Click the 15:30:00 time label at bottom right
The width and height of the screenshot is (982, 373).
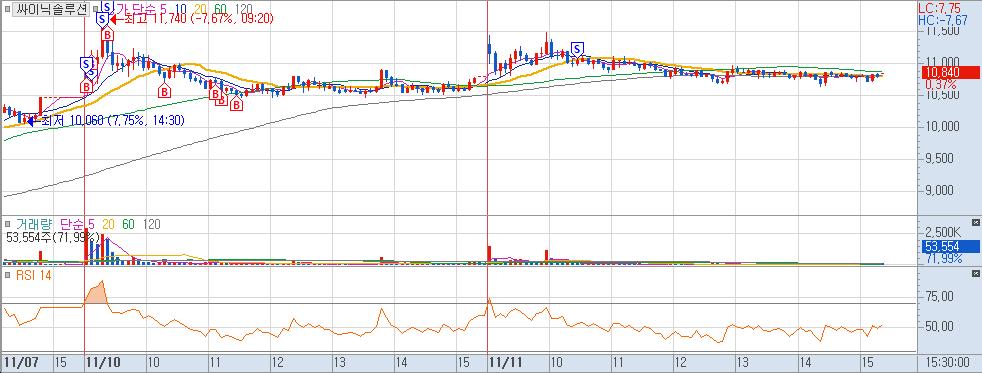pyautogui.click(x=949, y=362)
